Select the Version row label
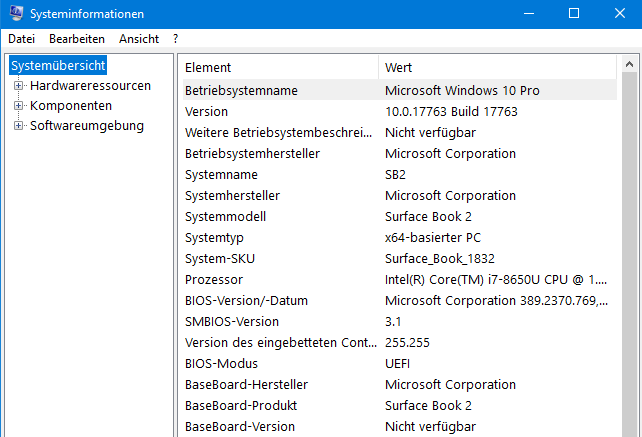Image resolution: width=642 pixels, height=437 pixels. (x=206, y=111)
